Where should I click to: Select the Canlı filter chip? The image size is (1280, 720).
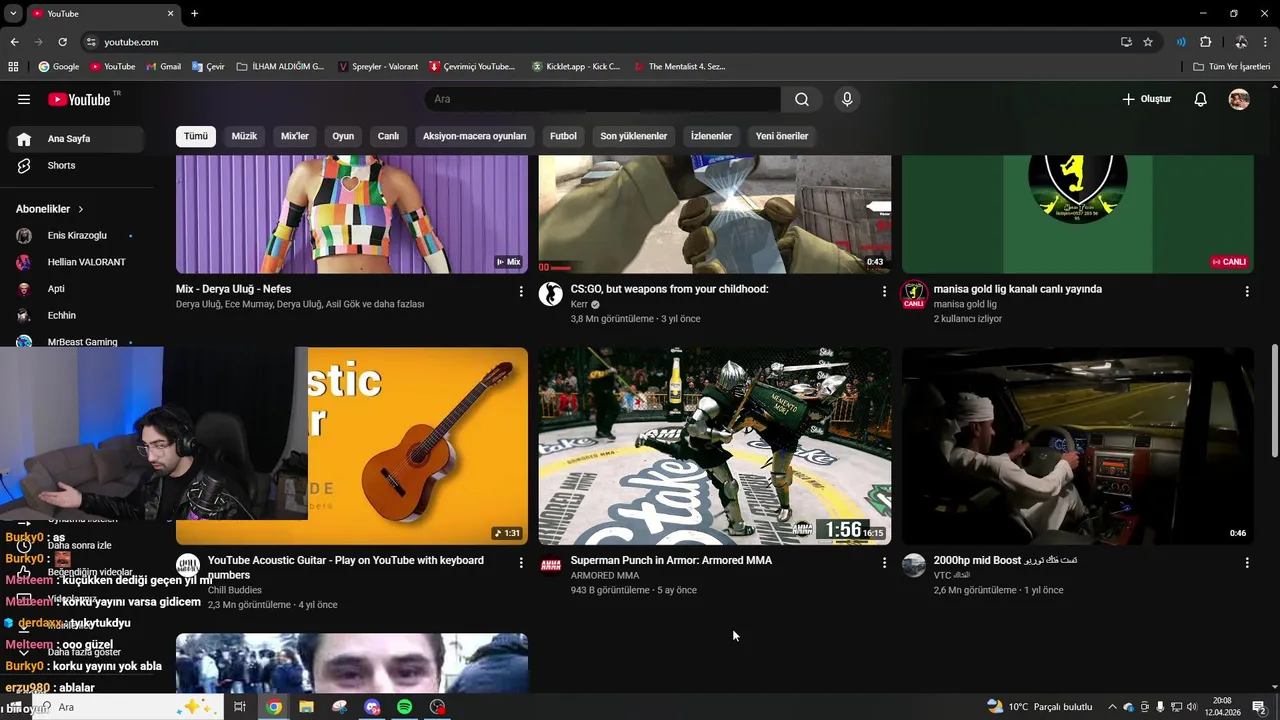pyautogui.click(x=388, y=136)
